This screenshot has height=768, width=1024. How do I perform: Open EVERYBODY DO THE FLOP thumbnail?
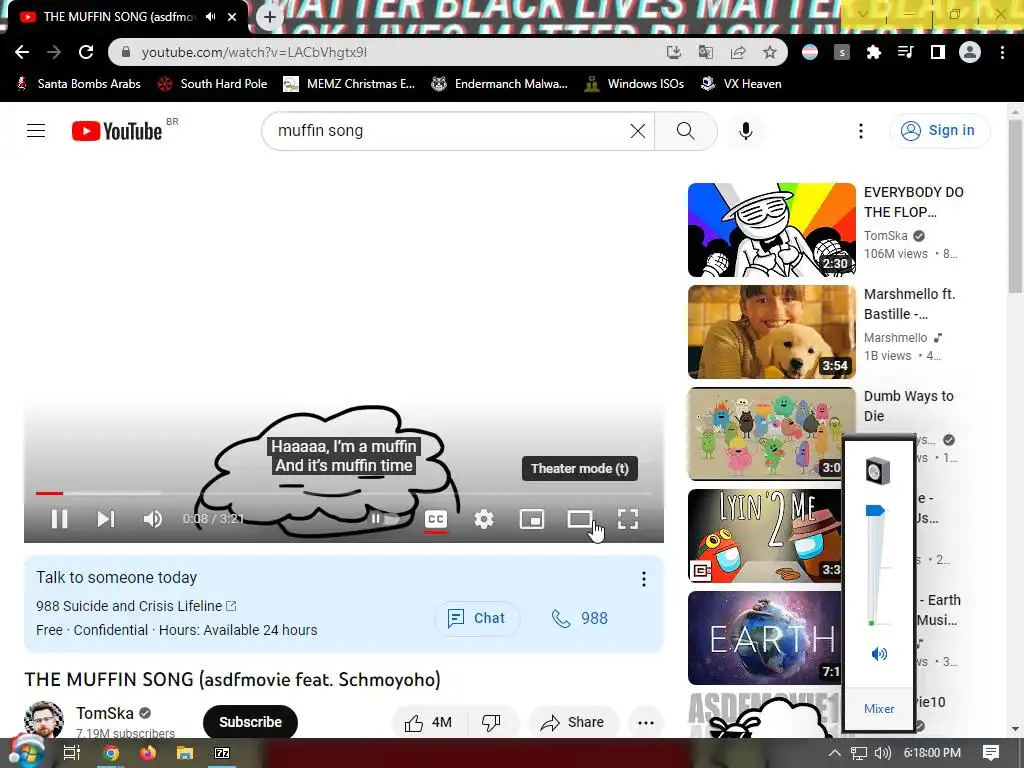(x=772, y=230)
